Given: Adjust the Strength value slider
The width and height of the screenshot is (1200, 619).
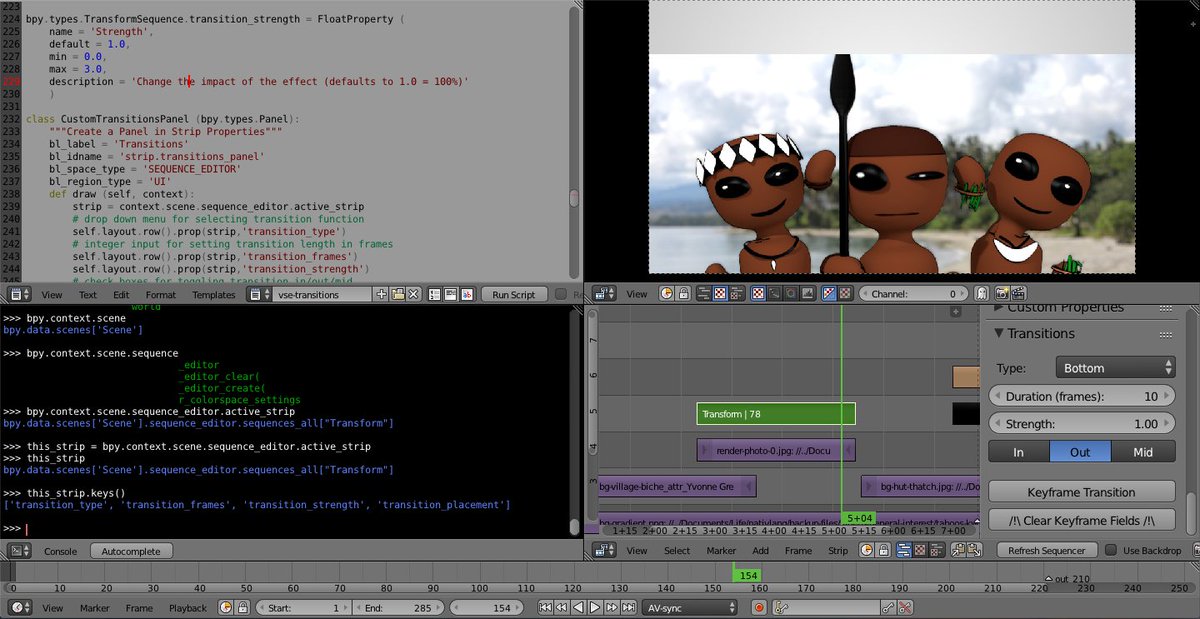Looking at the screenshot, I should (x=1081, y=424).
